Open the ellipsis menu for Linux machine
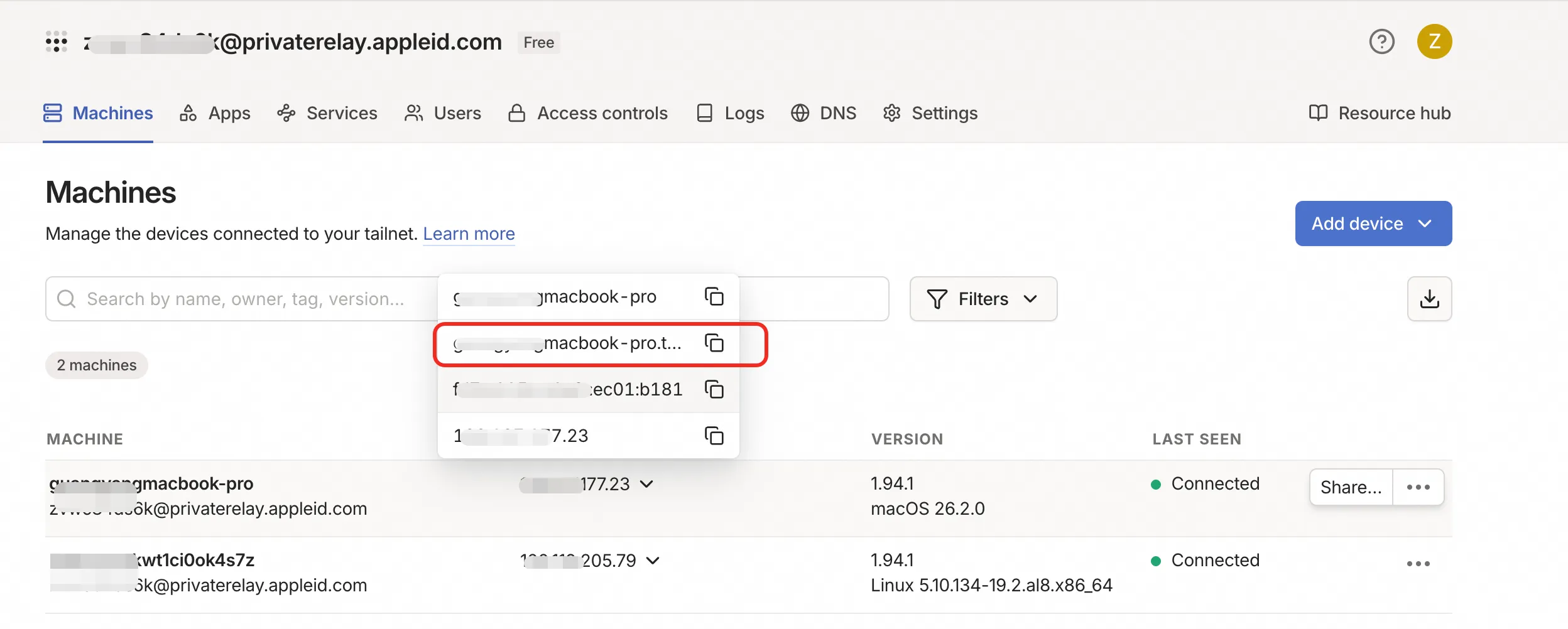1568x629 pixels. pos(1418,564)
